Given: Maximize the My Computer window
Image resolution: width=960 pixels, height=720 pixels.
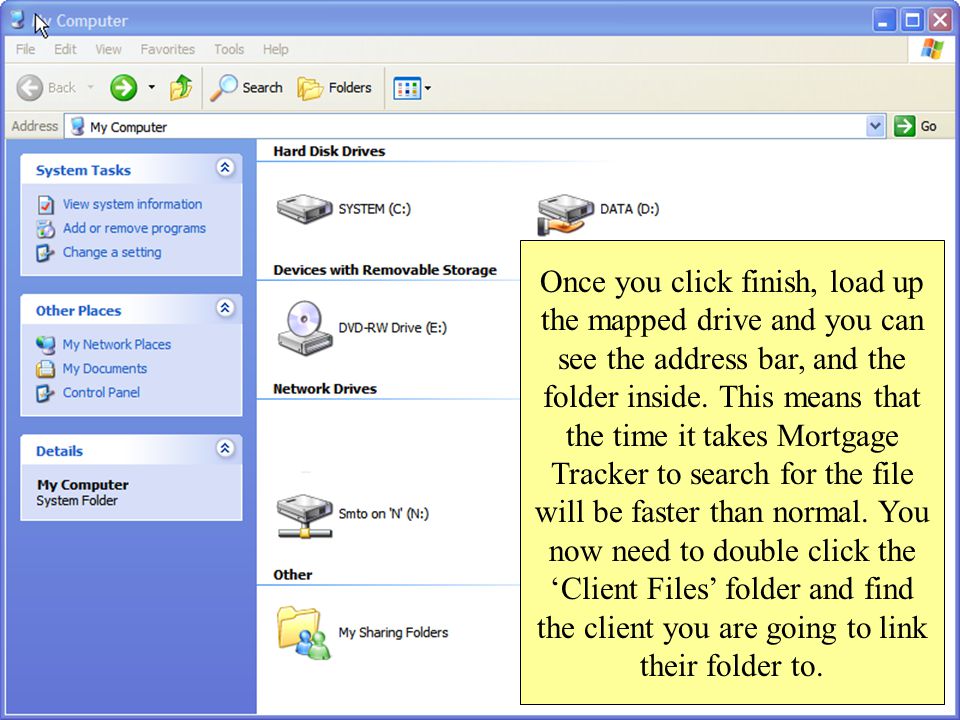Looking at the screenshot, I should point(912,20).
